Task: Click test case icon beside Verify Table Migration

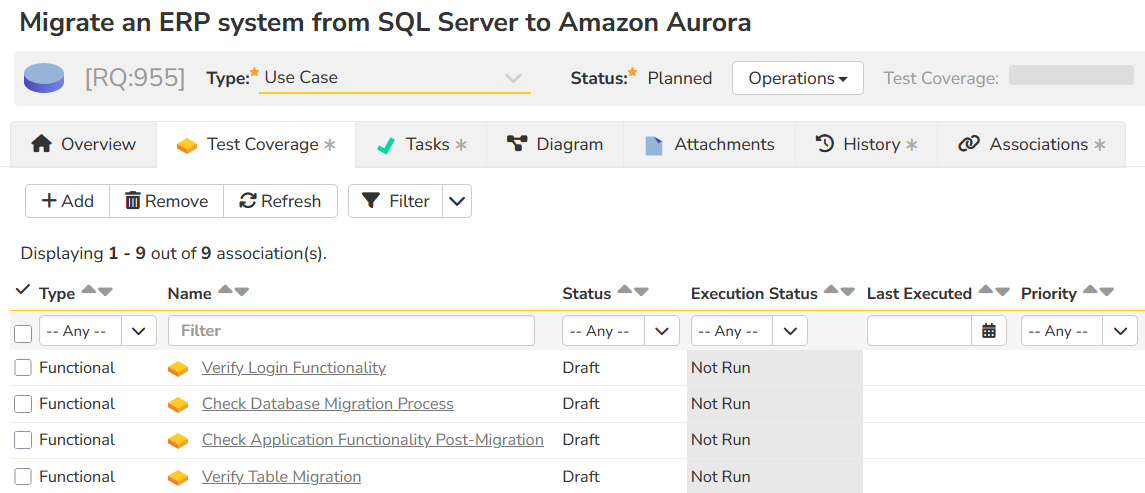Action: coord(178,477)
